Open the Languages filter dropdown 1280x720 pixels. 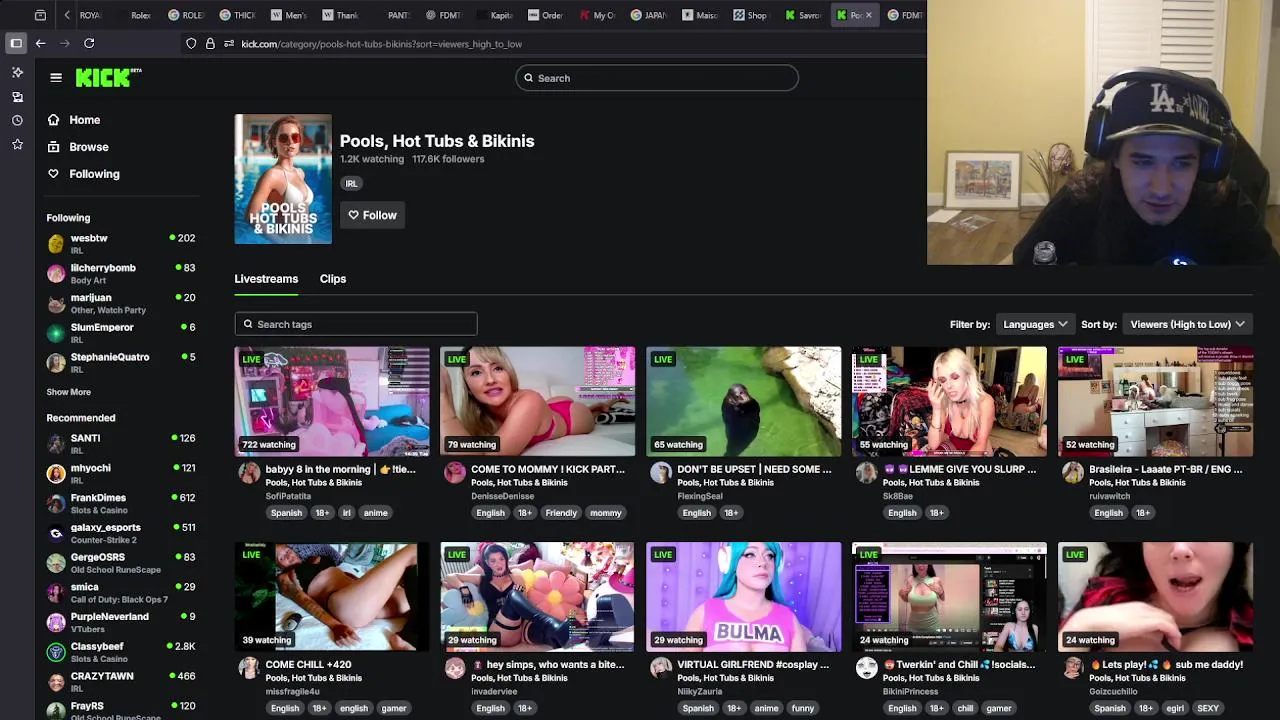(x=1035, y=324)
